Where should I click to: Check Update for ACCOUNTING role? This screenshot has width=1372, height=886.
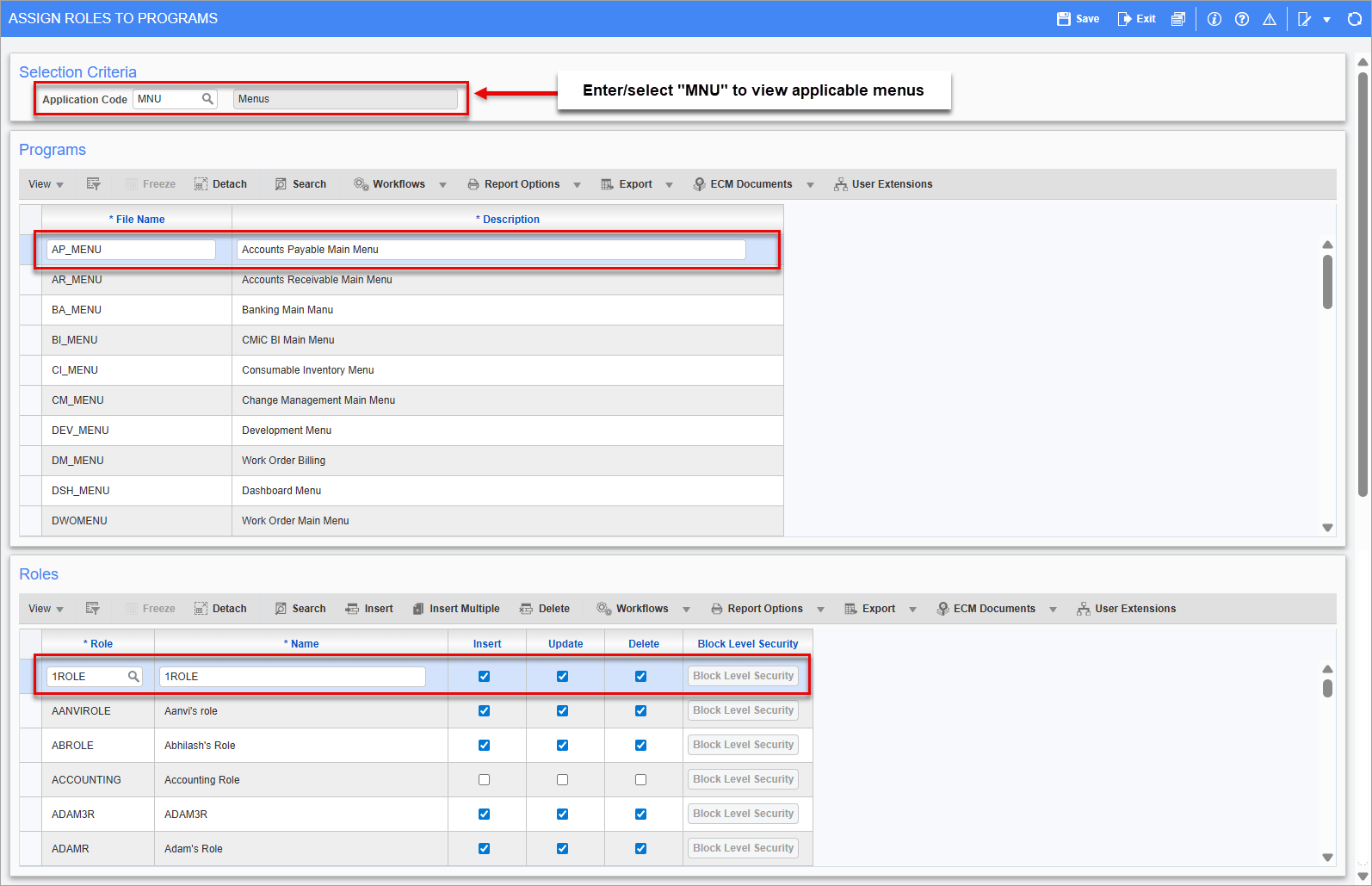(x=562, y=780)
